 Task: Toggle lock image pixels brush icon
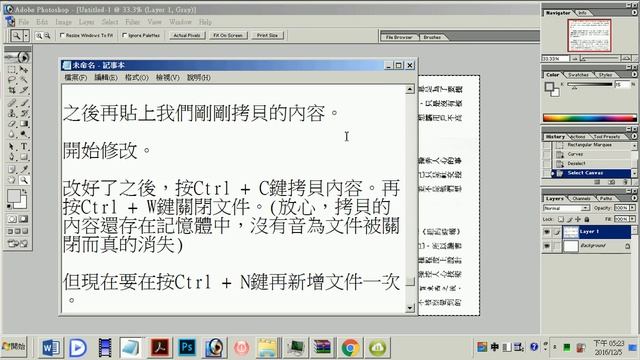tap(569, 220)
